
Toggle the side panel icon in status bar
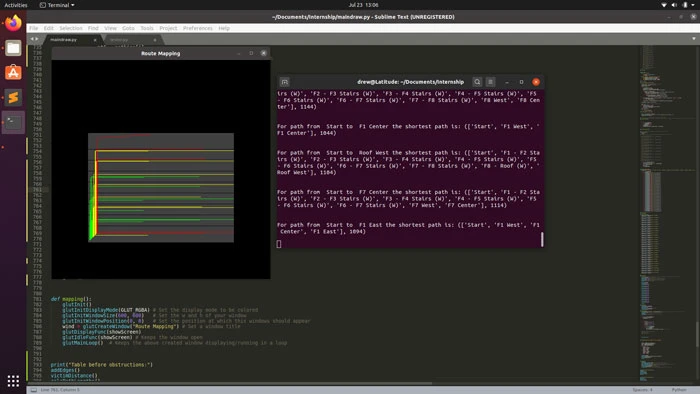[x=33, y=390]
